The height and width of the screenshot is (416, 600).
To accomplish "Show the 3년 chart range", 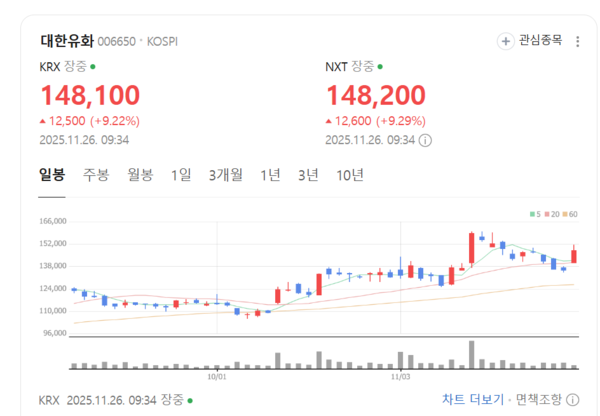I will click(308, 175).
